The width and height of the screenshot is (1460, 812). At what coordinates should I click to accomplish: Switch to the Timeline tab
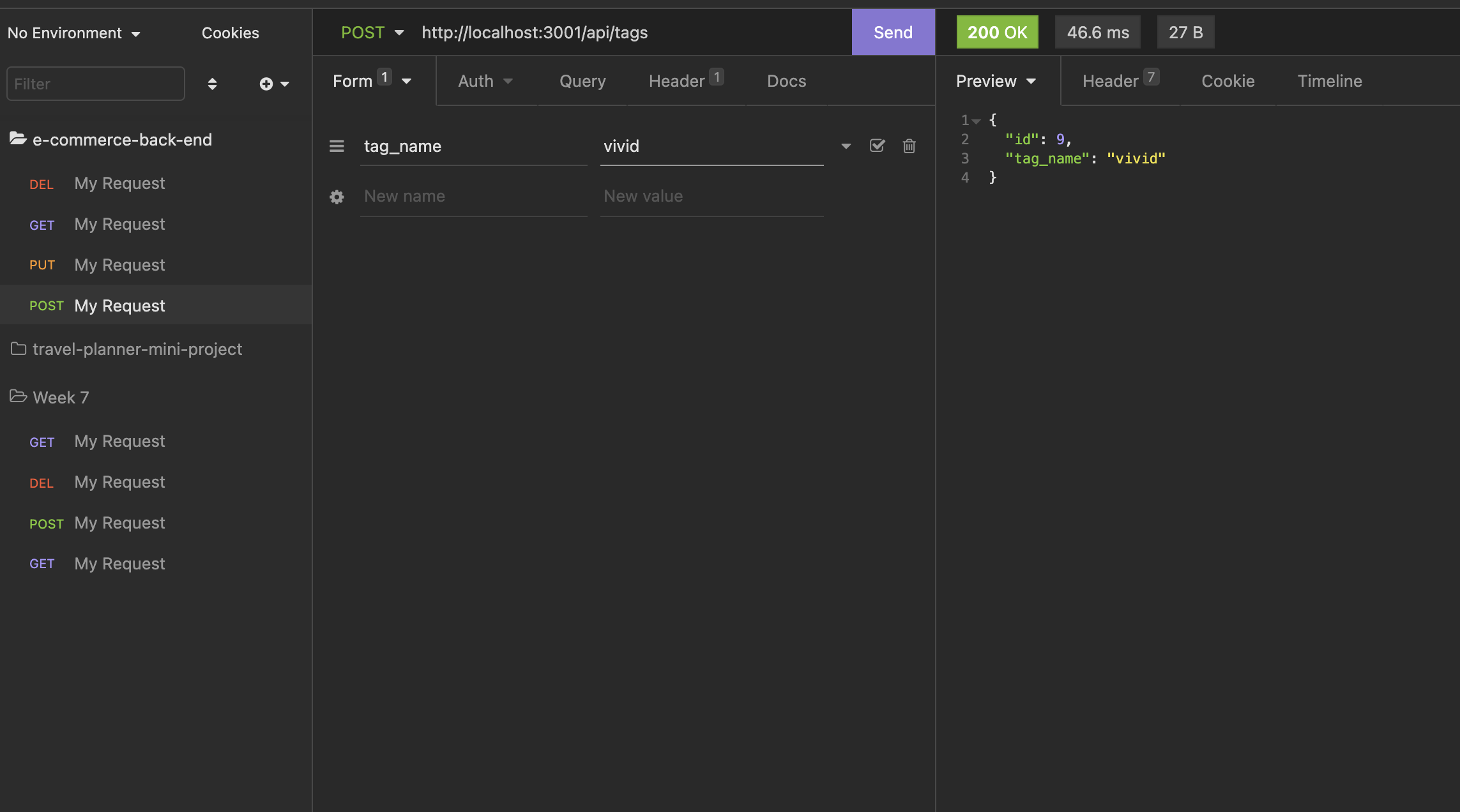[x=1329, y=81]
